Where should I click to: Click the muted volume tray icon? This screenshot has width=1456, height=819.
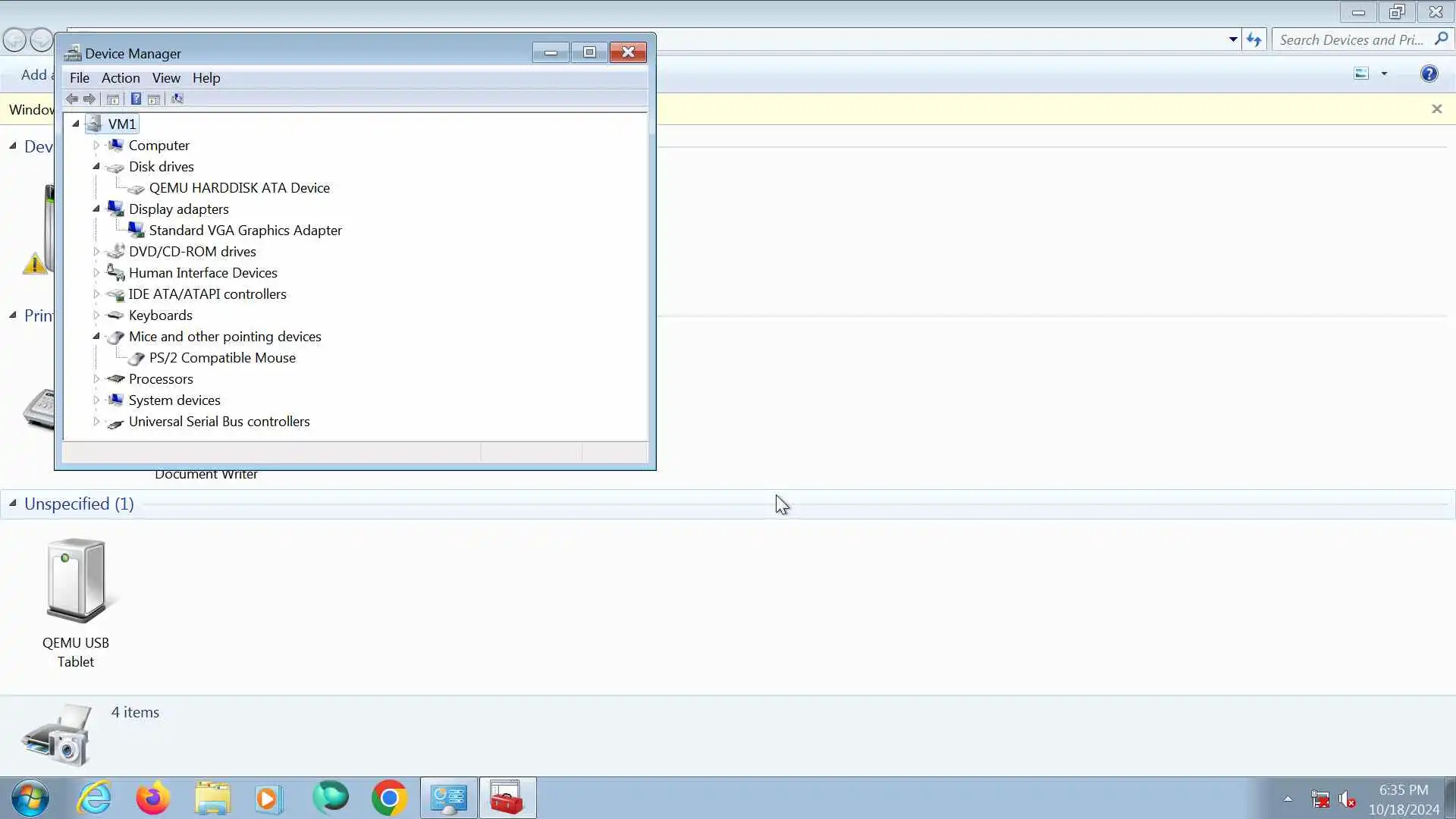(1347, 799)
